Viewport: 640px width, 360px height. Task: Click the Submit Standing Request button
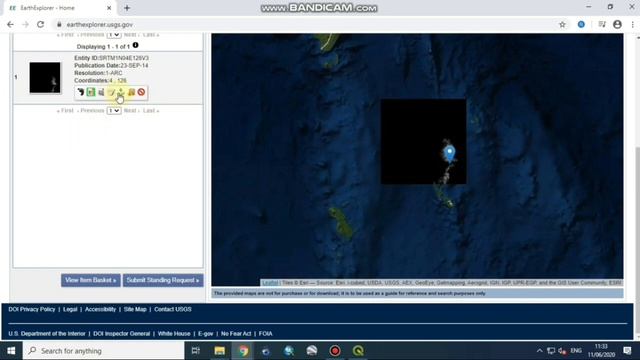163,280
